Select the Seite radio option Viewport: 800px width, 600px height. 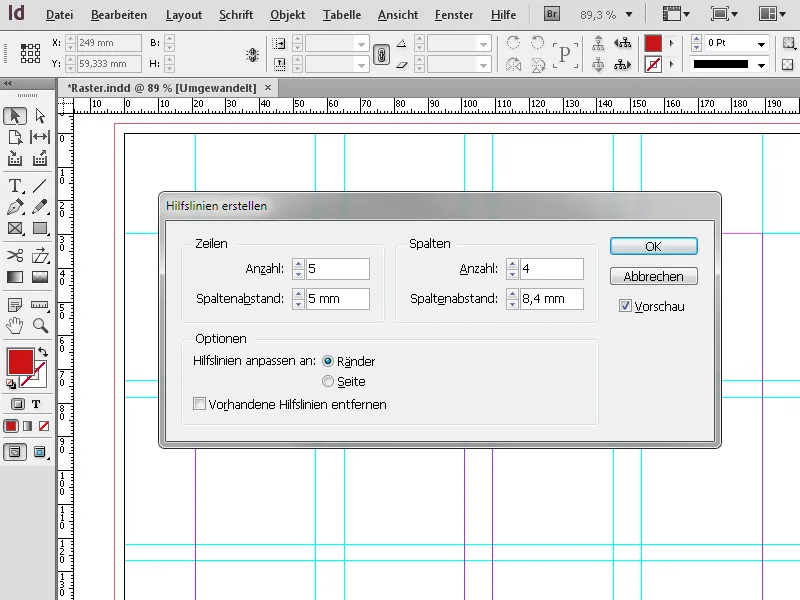coord(328,381)
